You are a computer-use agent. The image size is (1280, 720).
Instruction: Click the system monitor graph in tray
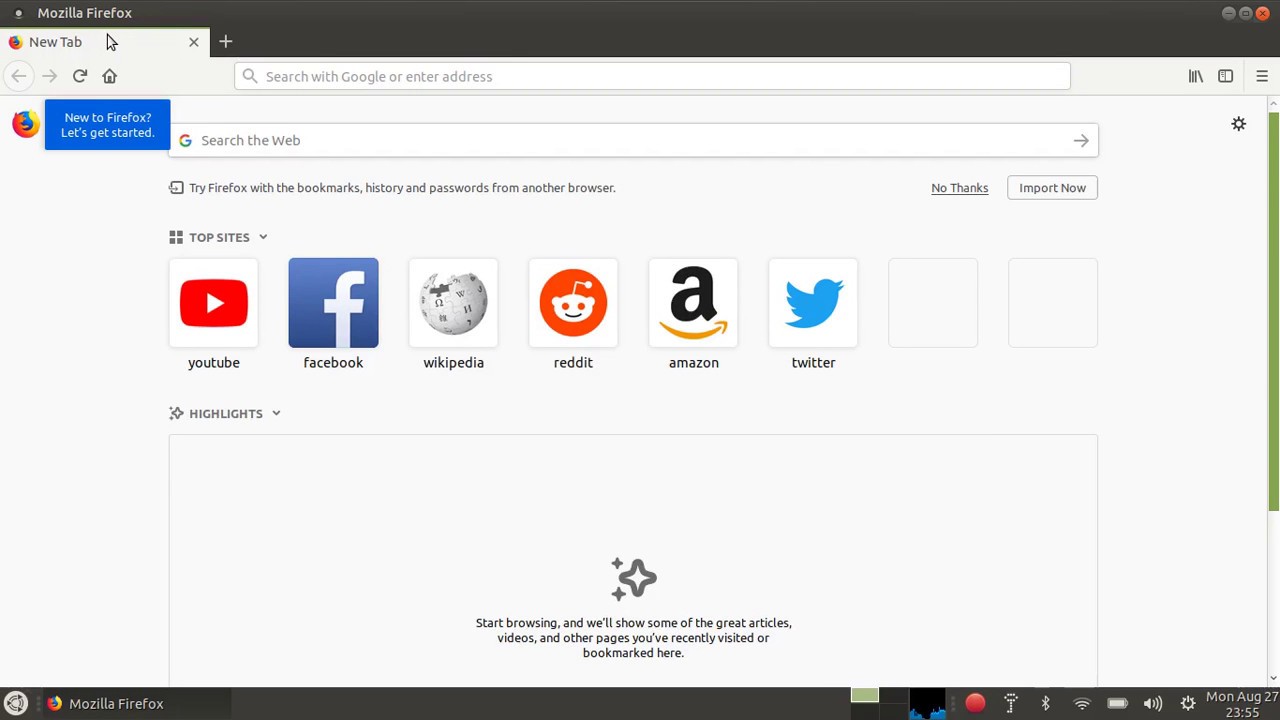point(927,703)
